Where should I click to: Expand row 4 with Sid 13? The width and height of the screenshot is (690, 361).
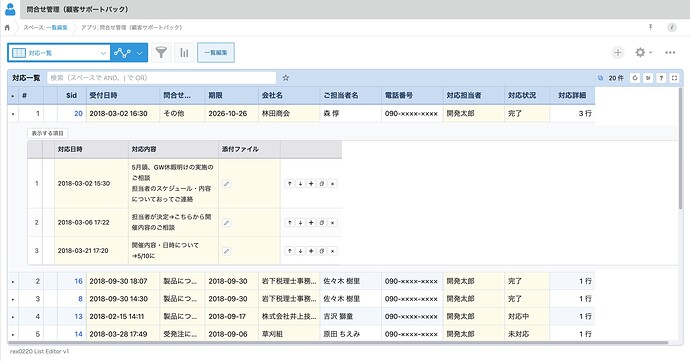13,317
